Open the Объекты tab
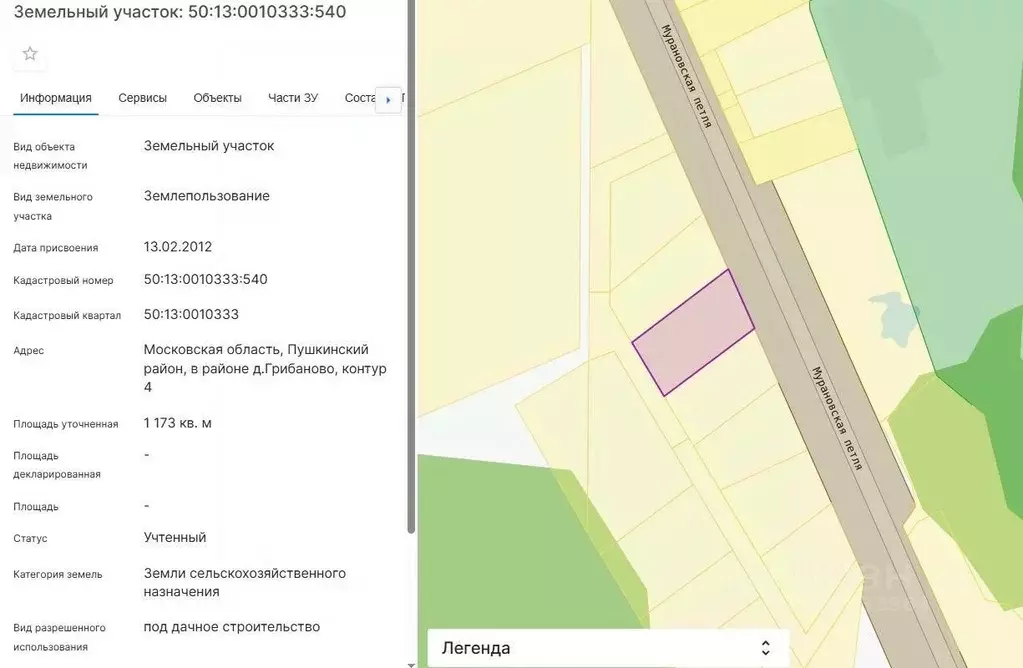1023x668 pixels. pos(217,98)
